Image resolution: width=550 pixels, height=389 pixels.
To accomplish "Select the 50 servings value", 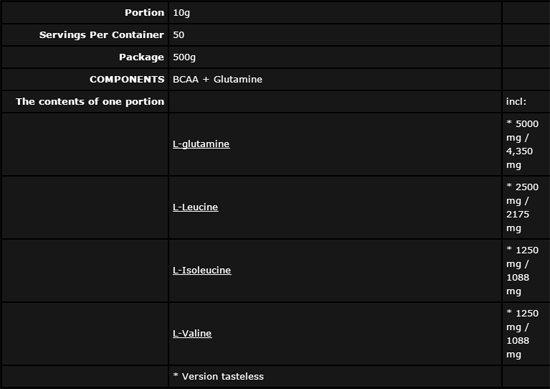I will click(x=179, y=35).
